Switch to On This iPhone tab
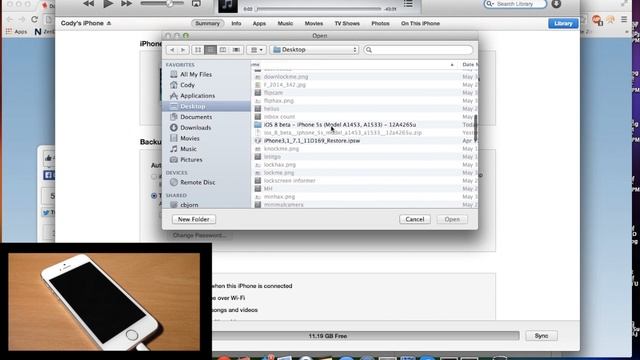The image size is (640, 360). tap(420, 24)
